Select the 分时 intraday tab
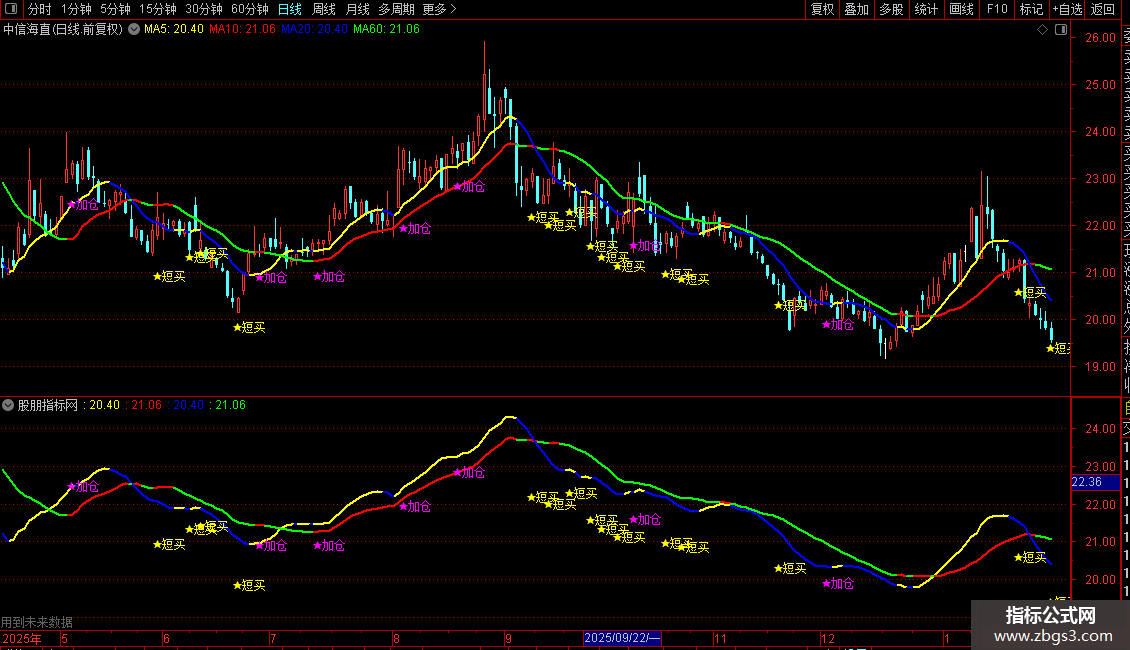 39,9
